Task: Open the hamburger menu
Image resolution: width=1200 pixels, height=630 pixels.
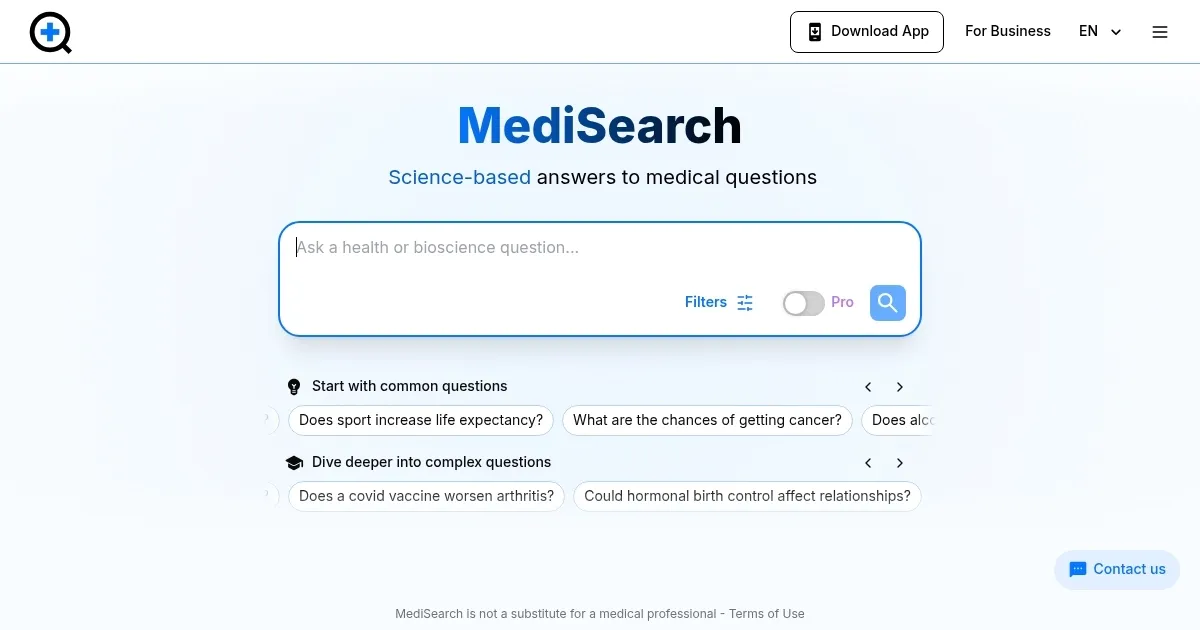Action: point(1160,31)
